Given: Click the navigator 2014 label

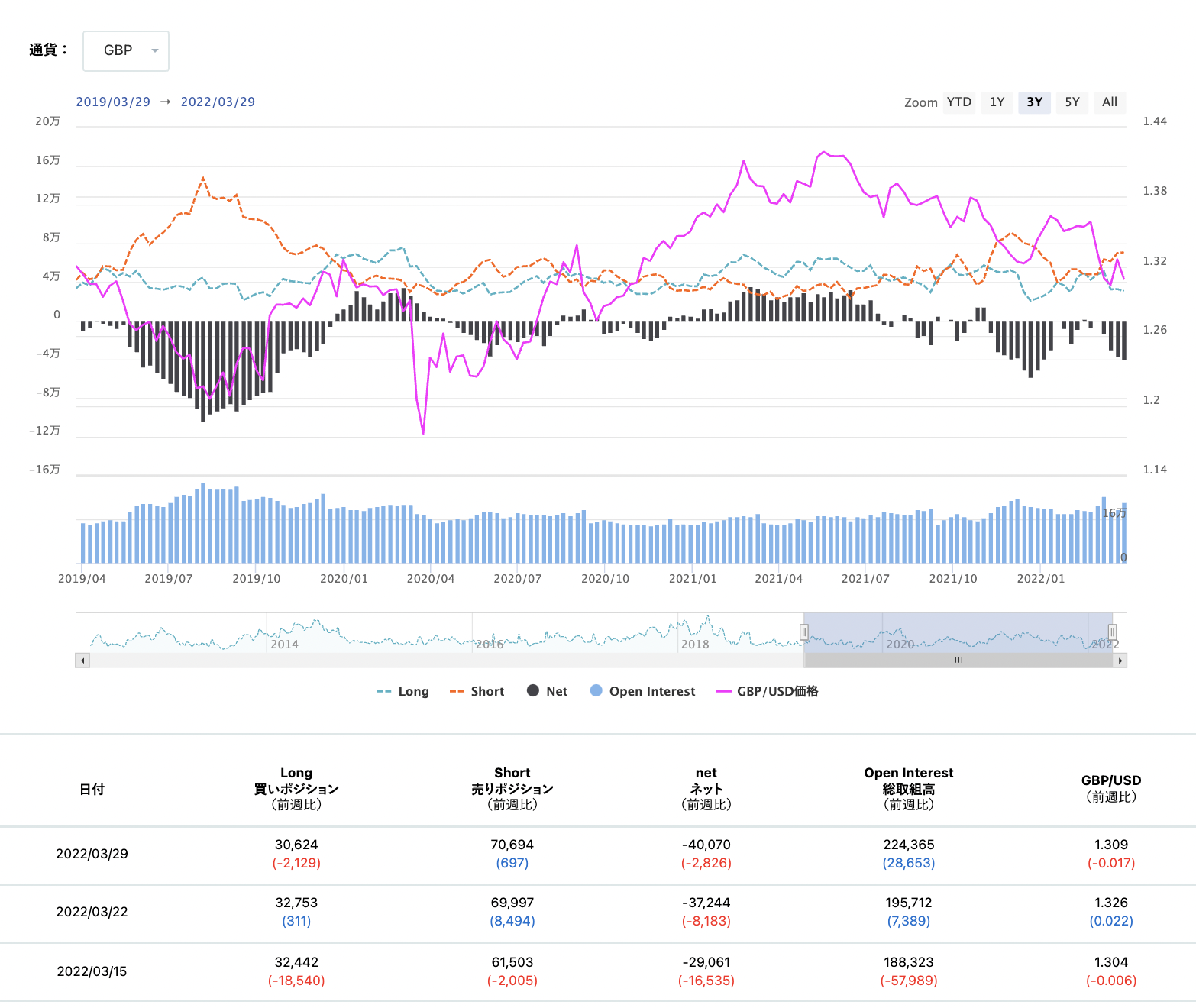Looking at the screenshot, I should (x=284, y=645).
